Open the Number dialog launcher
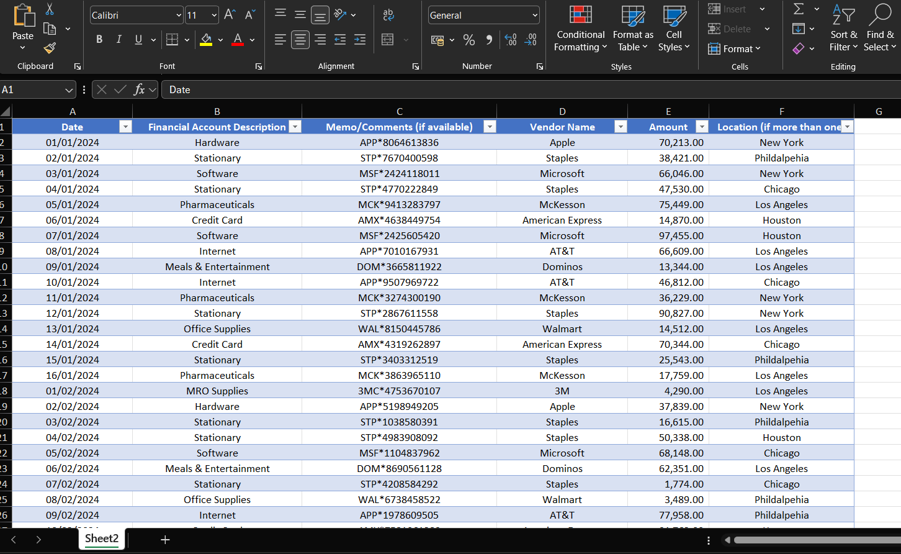 pyautogui.click(x=540, y=67)
